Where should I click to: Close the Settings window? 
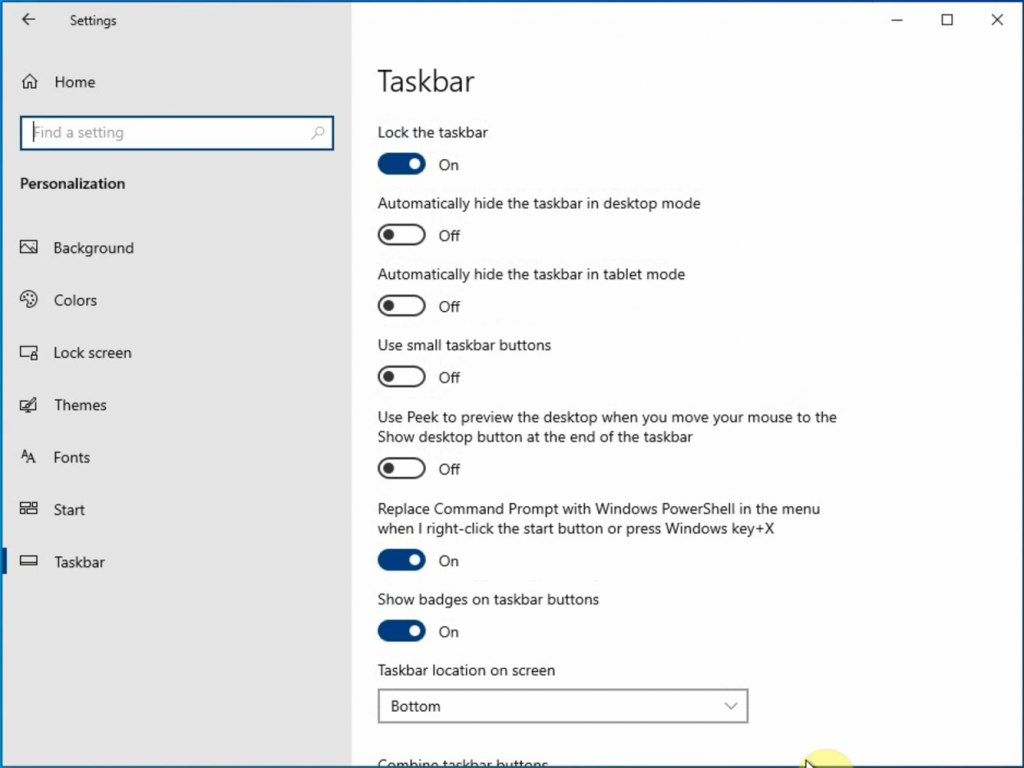[997, 20]
